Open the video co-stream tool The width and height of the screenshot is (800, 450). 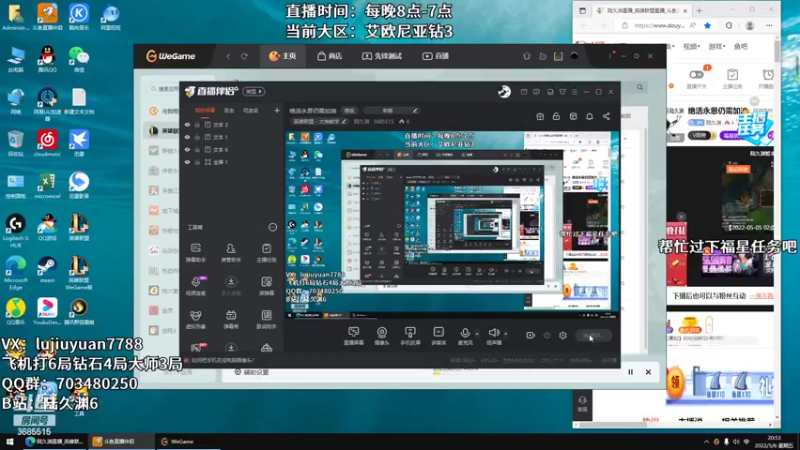coord(195,286)
